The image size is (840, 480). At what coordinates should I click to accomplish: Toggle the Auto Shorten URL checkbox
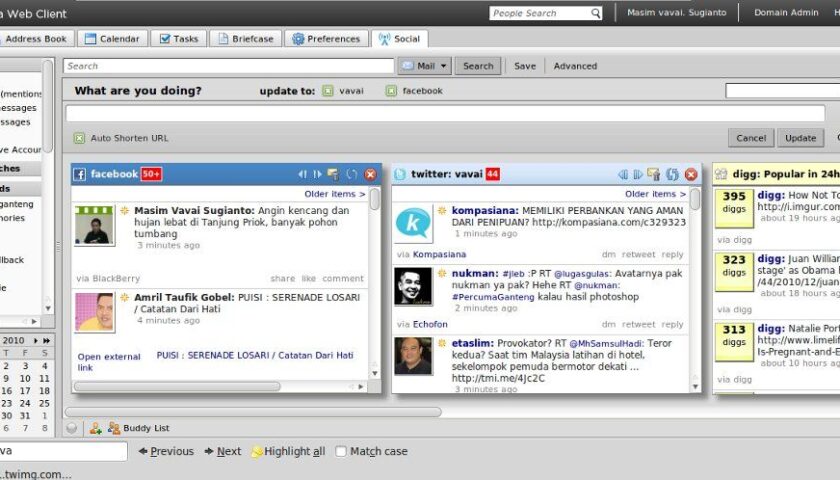(x=79, y=138)
